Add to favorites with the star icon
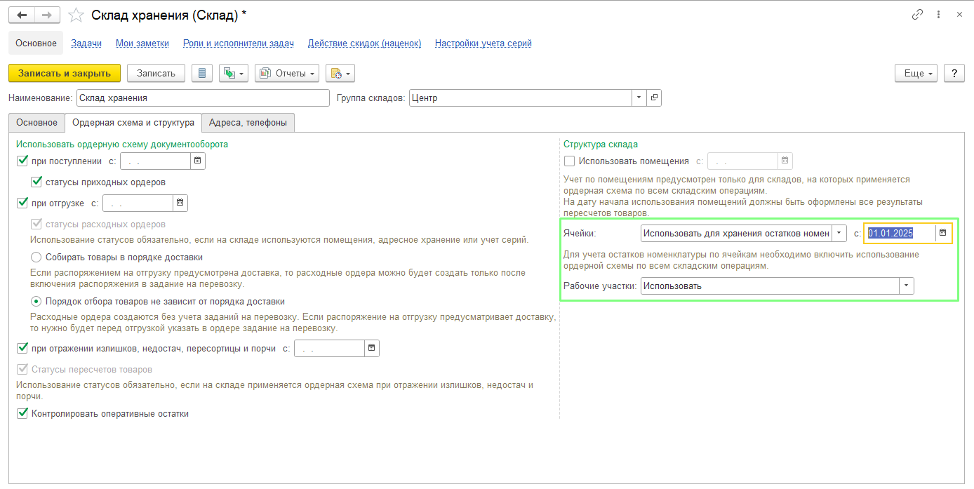Viewport: 974px width, 489px height. click(x=76, y=16)
